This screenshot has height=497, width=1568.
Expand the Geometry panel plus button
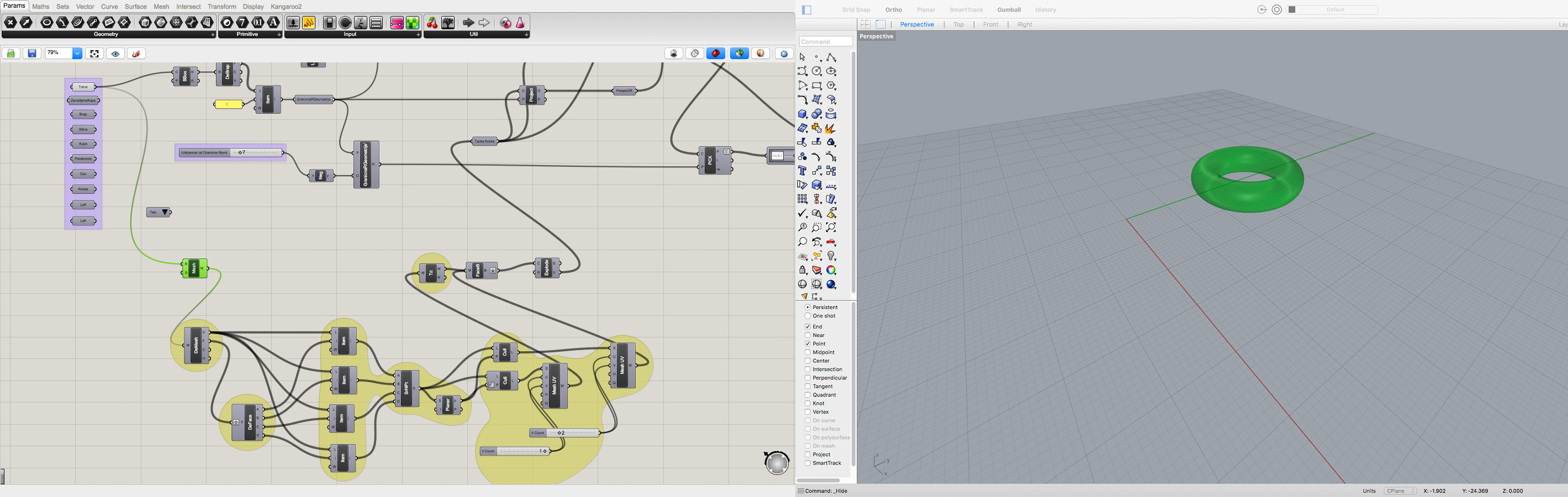(x=213, y=35)
